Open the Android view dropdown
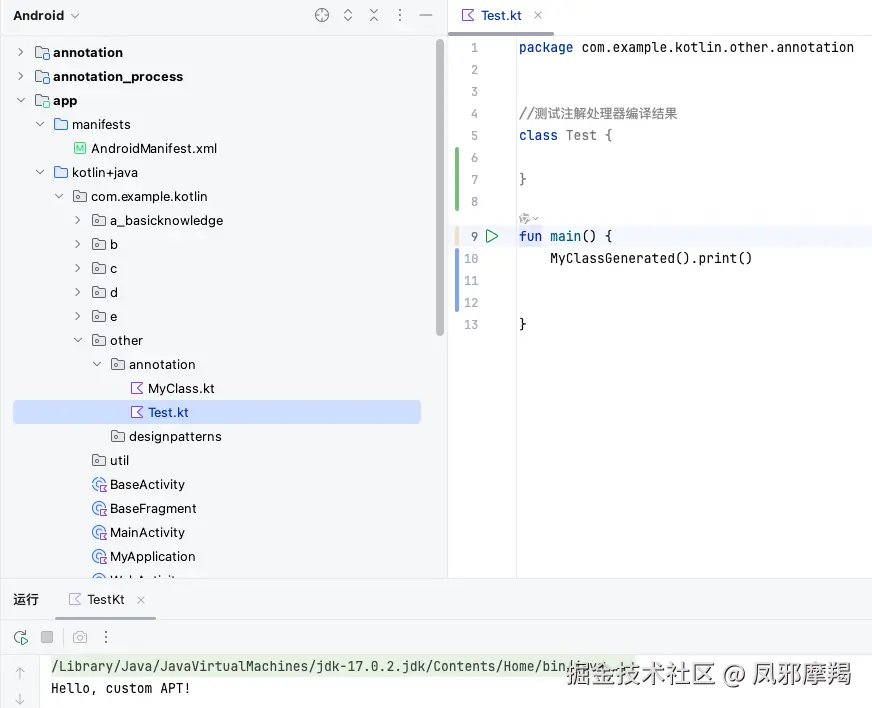The width and height of the screenshot is (872, 708). 46,16
